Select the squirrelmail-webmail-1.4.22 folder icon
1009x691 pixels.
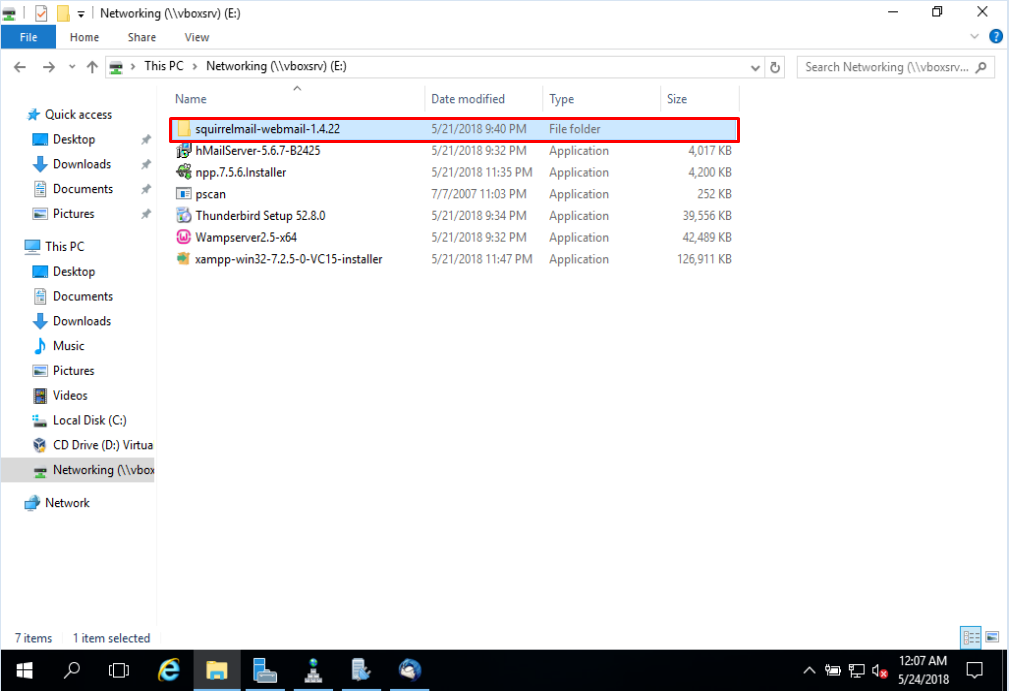pyautogui.click(x=184, y=129)
